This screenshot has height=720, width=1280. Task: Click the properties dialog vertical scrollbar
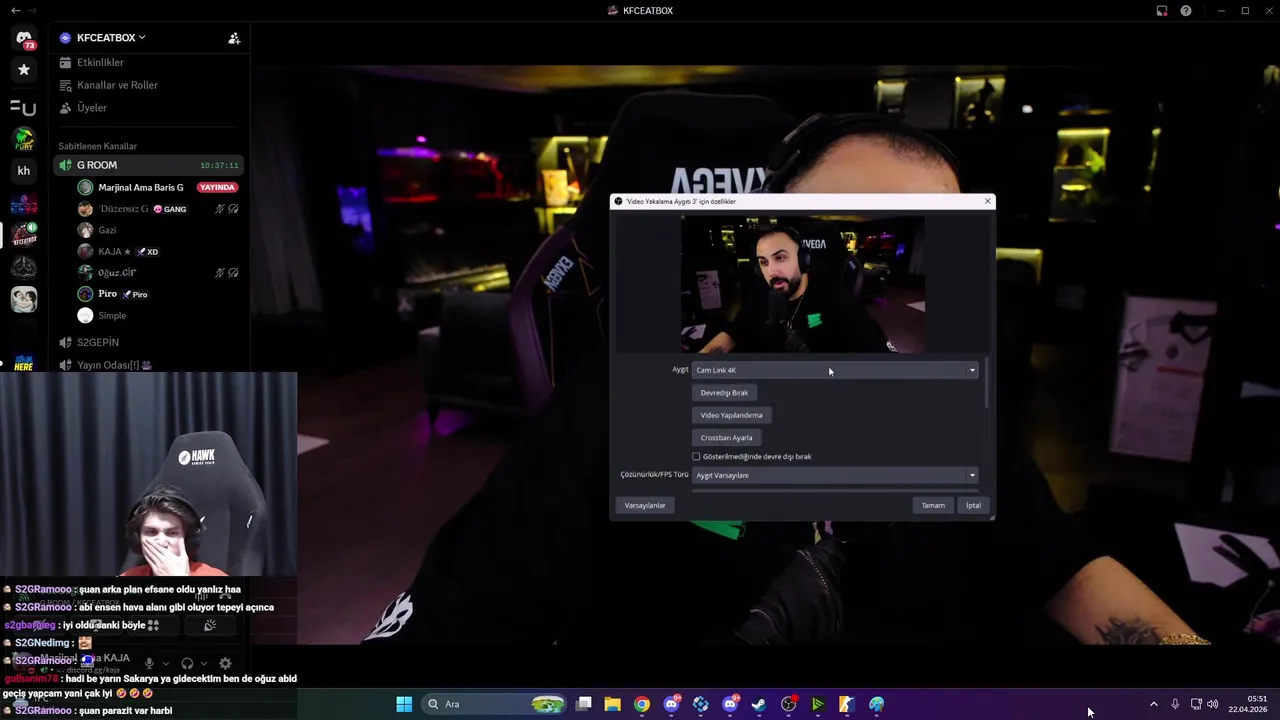click(987, 384)
